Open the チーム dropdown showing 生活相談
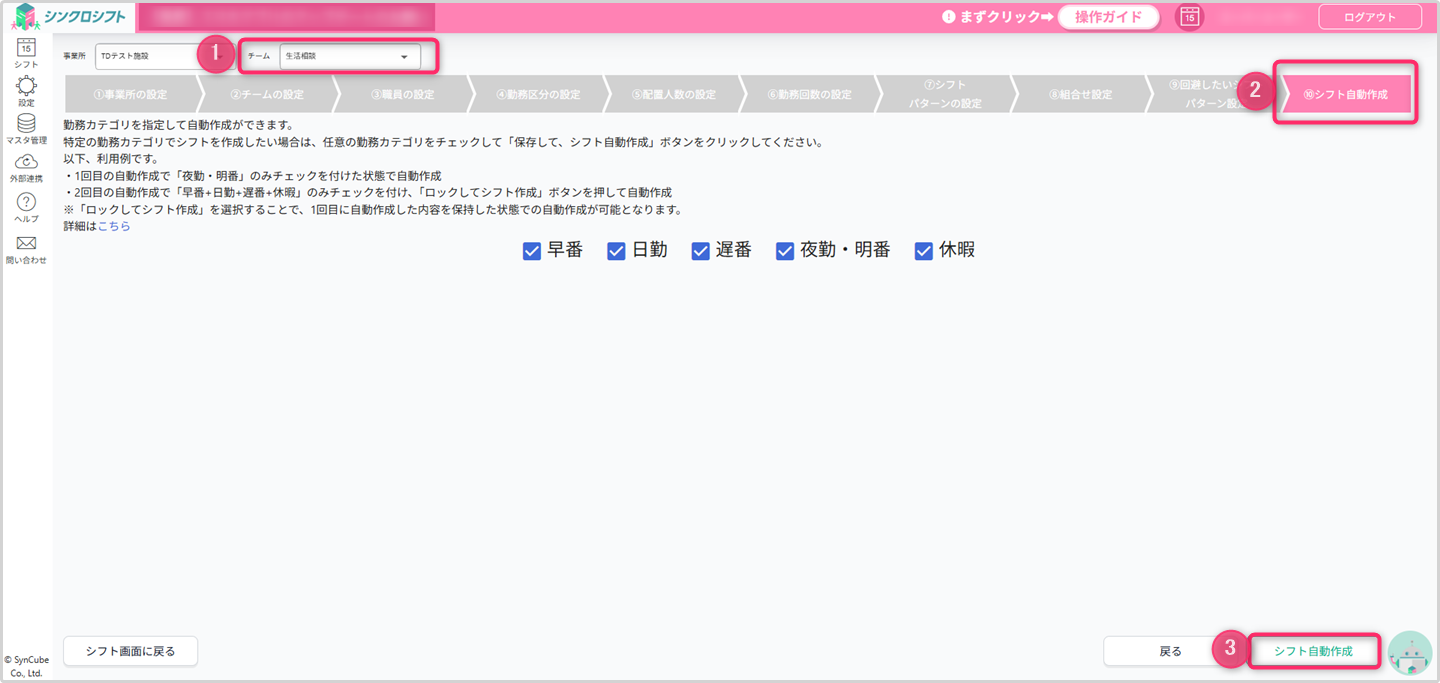 (350, 57)
